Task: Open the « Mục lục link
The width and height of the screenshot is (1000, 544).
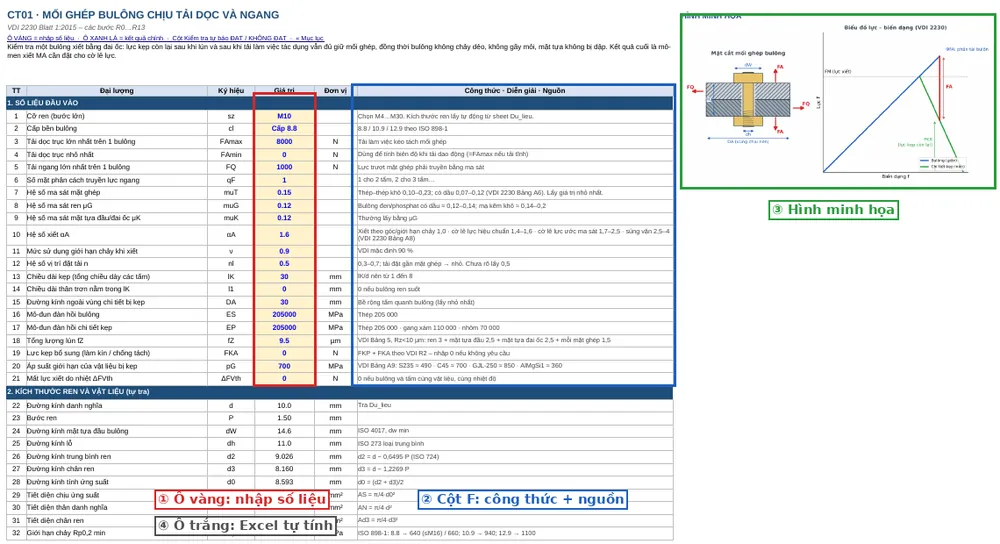Action: coord(309,38)
